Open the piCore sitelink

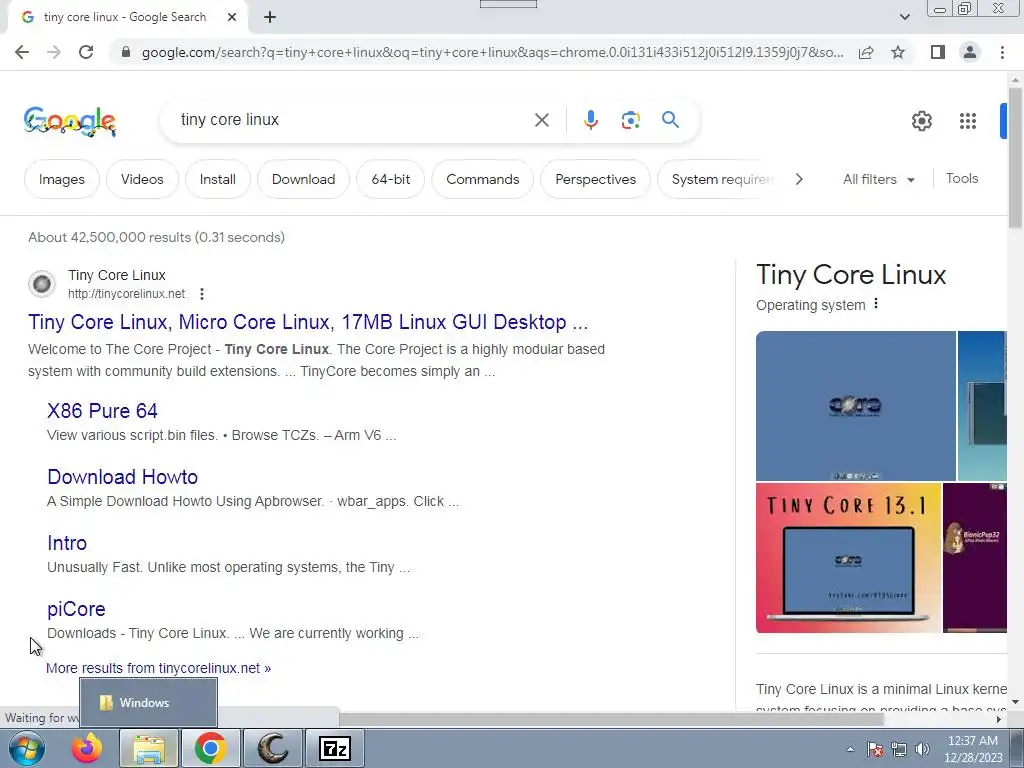(x=76, y=609)
